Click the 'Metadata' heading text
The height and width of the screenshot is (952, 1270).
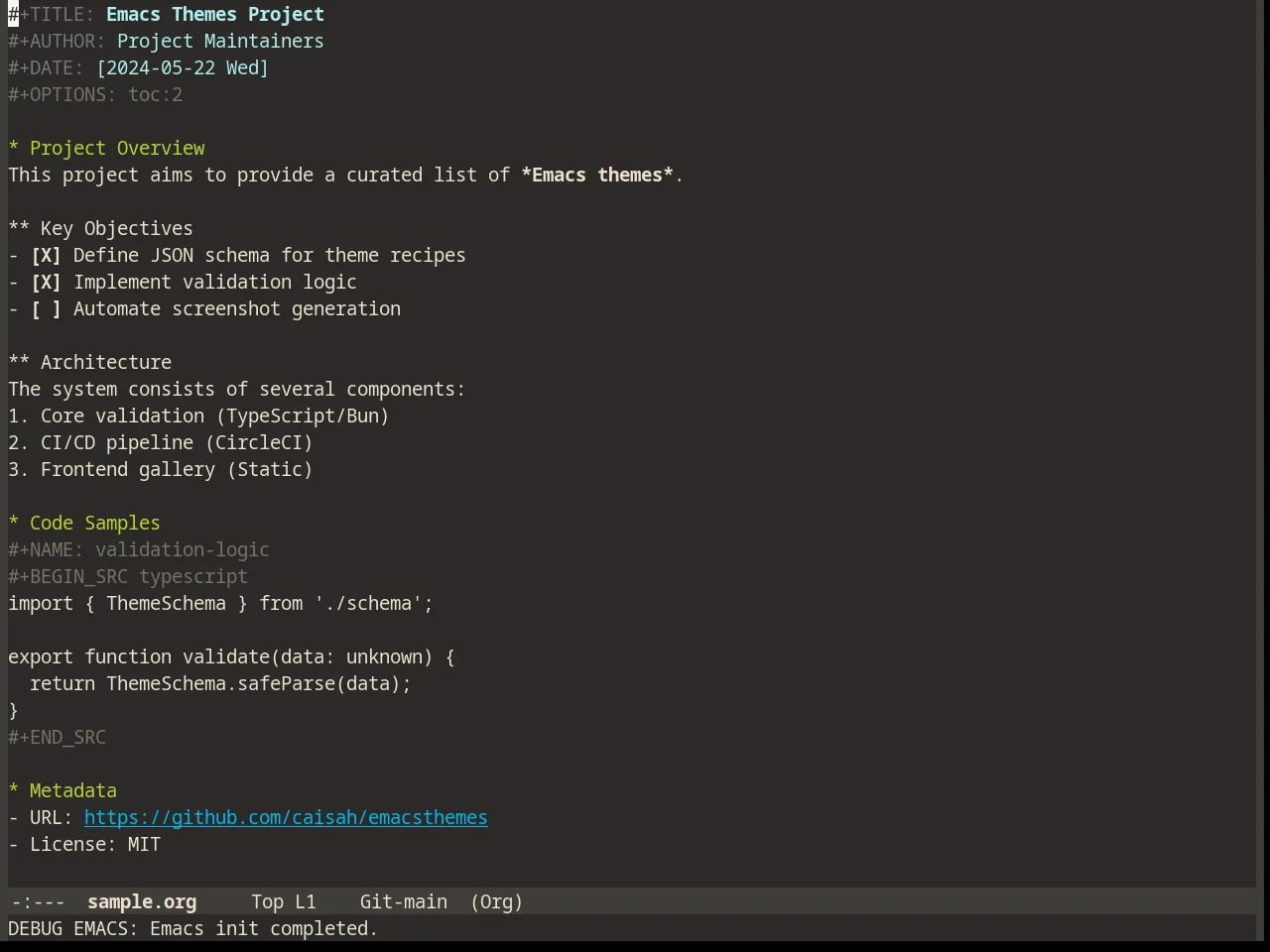pyautogui.click(x=73, y=790)
